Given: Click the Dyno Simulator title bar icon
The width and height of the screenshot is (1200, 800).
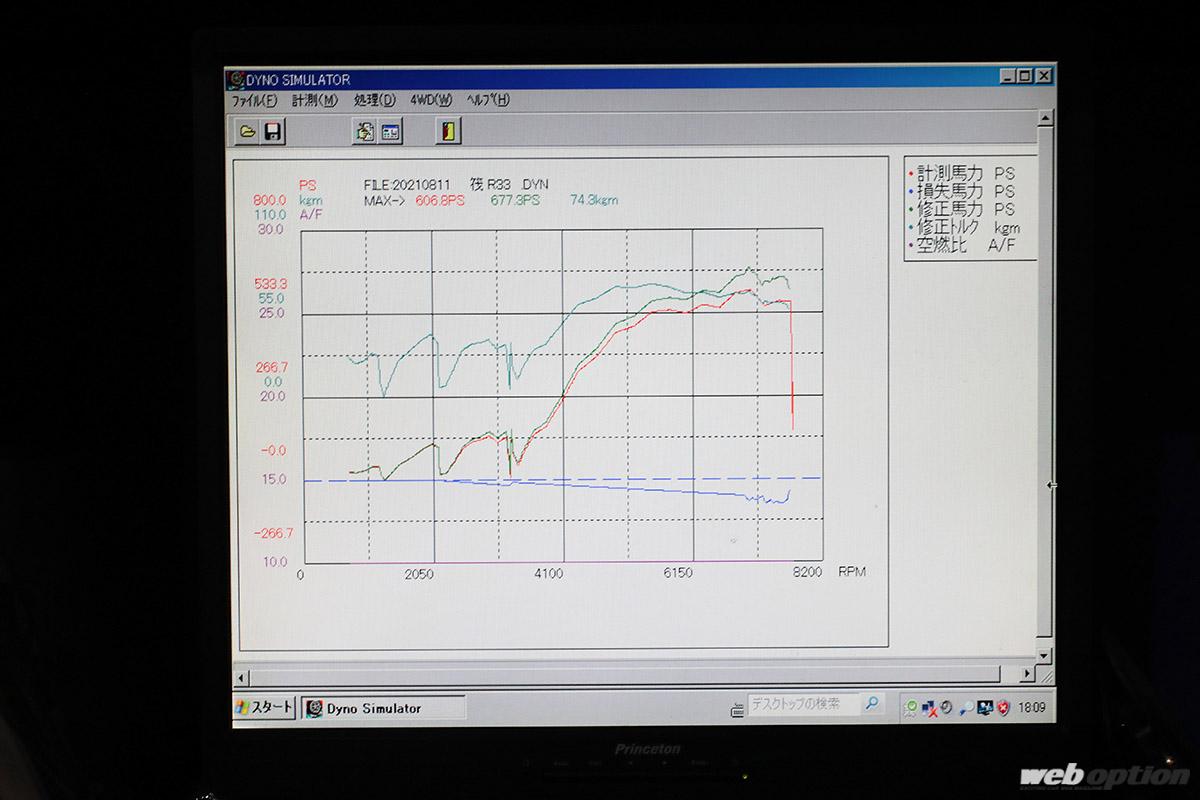Looking at the screenshot, I should coord(234,79).
